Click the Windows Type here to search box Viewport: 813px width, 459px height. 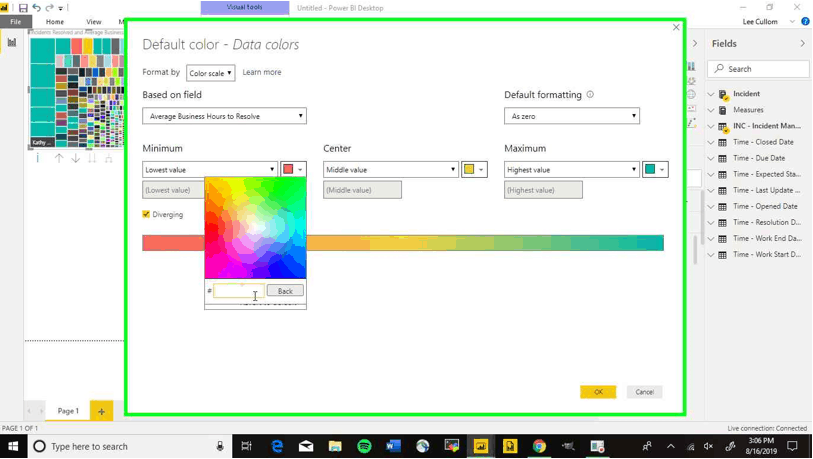(x=130, y=446)
